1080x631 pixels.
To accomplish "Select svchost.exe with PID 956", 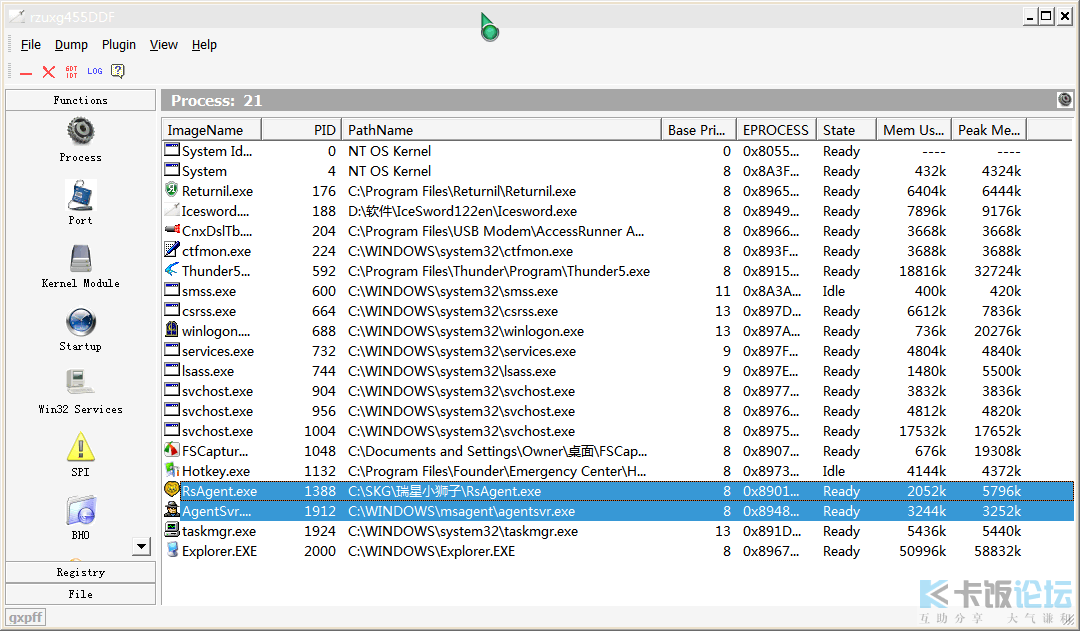I will coord(618,411).
